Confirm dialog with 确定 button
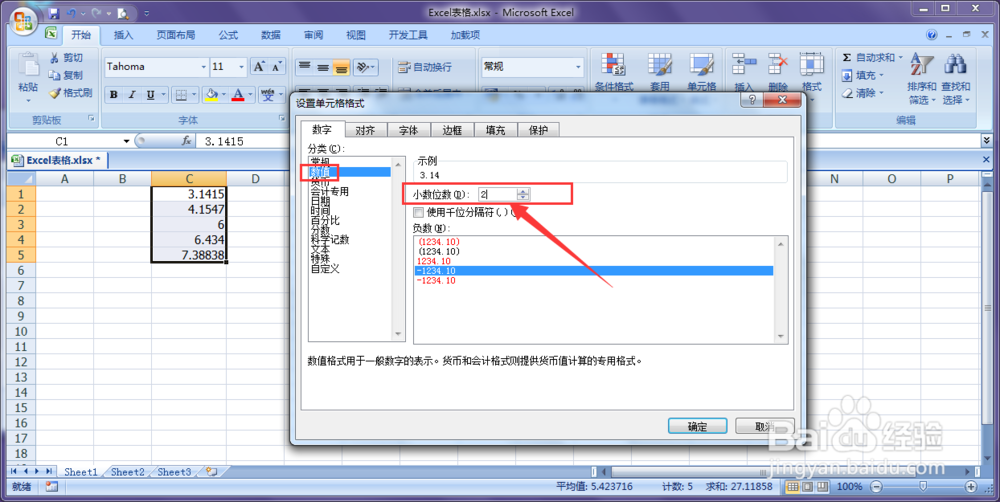The width and height of the screenshot is (1000, 502). pos(697,427)
